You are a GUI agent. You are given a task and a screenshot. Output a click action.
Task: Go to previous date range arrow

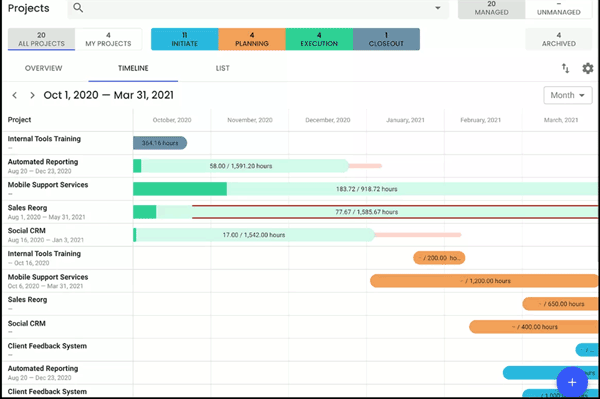(15, 95)
